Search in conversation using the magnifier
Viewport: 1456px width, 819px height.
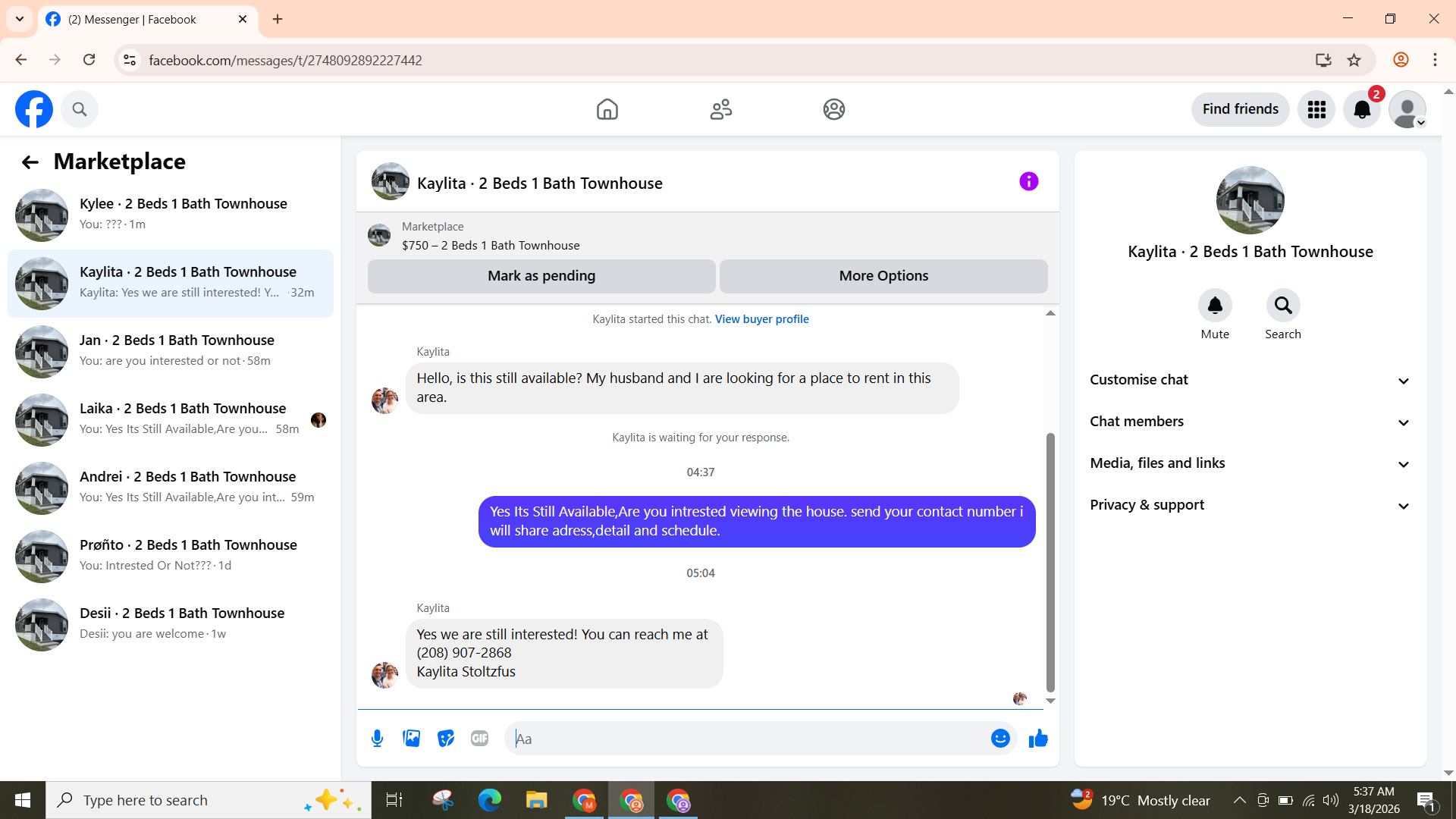tap(1282, 306)
